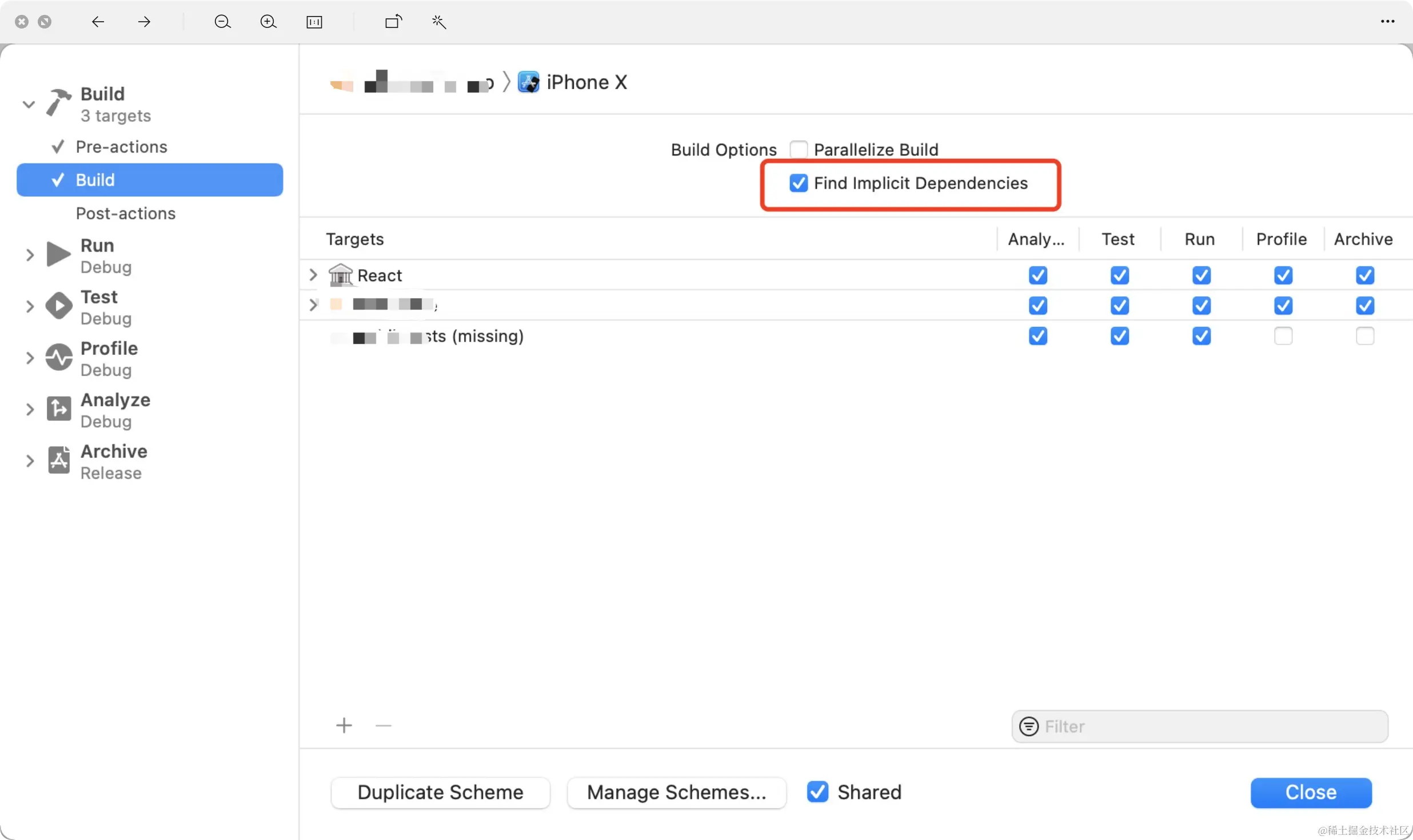
Task: Click the zoom in magnifier icon
Action: coord(268,22)
